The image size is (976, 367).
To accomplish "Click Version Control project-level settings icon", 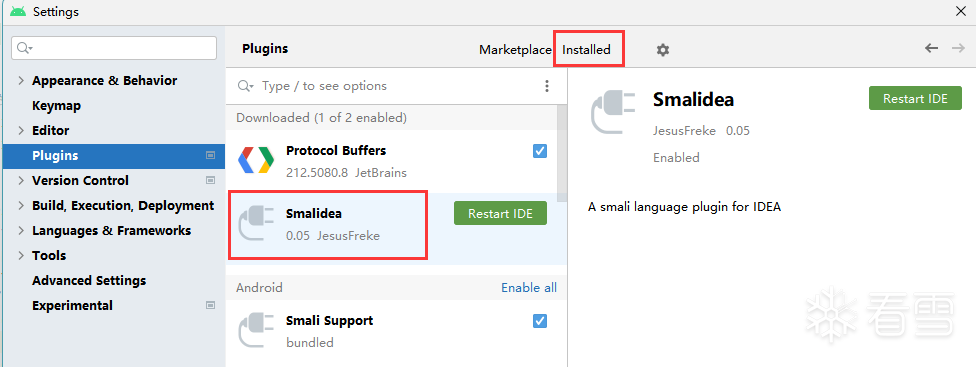I will tap(210, 180).
